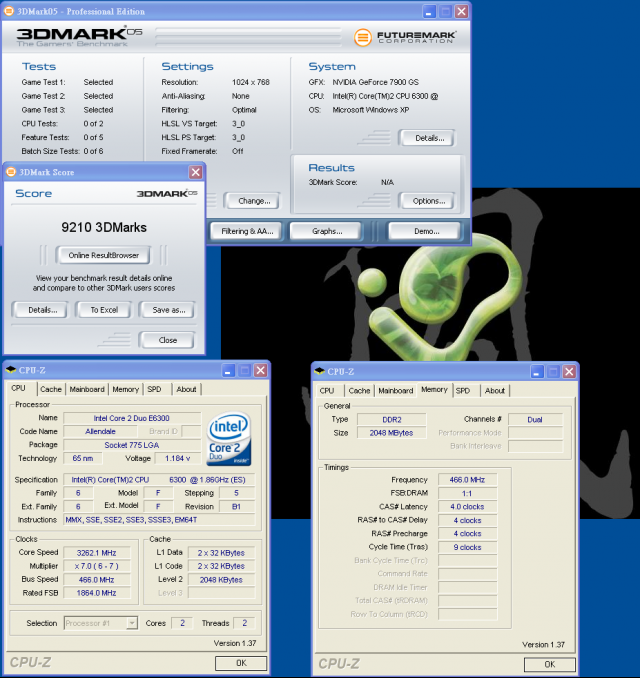Switch to CPU tab in right CPU-Z

327,390
